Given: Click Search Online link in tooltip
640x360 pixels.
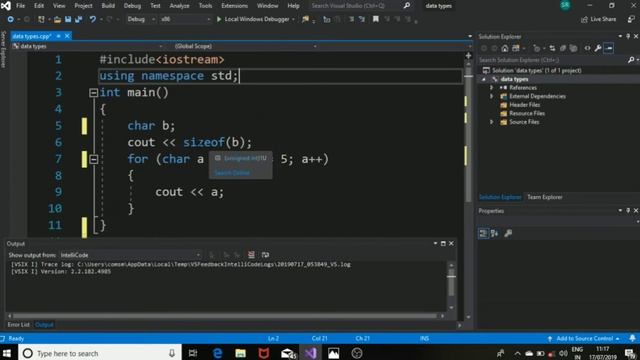Looking at the screenshot, I should coord(232,173).
